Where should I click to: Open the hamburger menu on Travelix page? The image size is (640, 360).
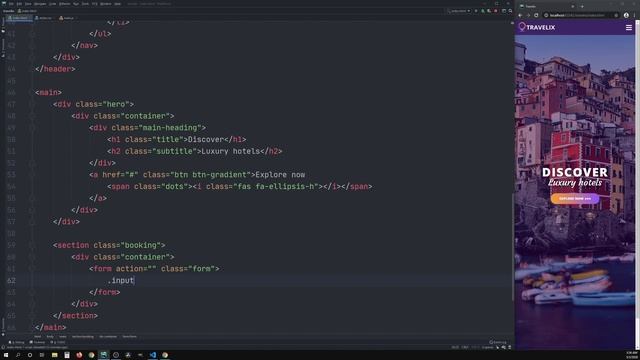[x=629, y=28]
